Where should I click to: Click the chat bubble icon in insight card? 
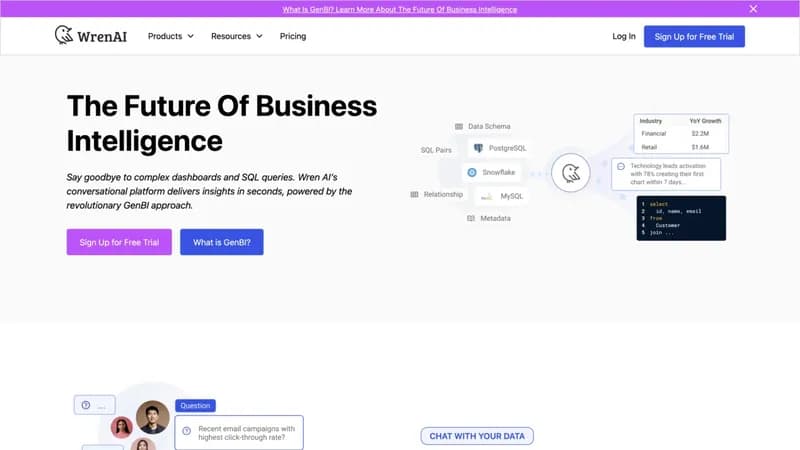click(621, 166)
